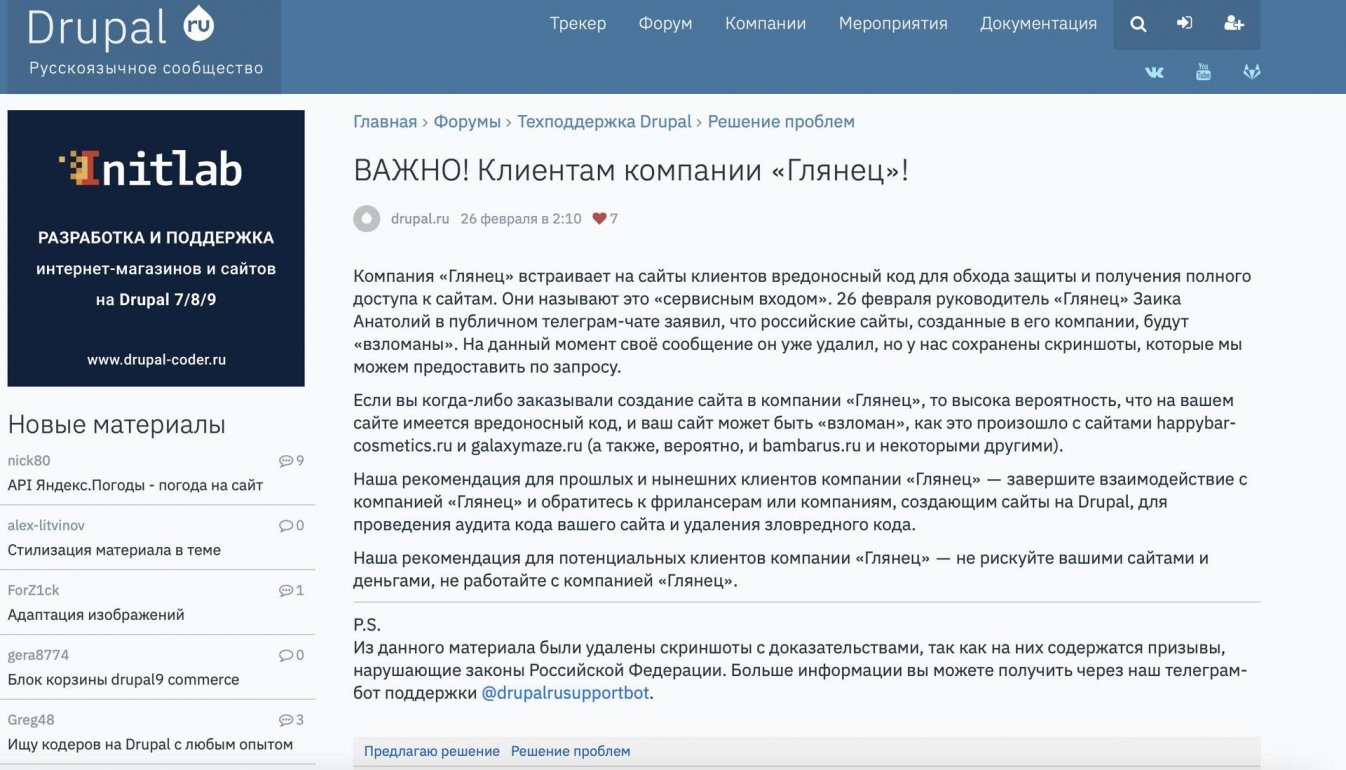Click the heart like icon
1346x770 pixels.
point(599,219)
